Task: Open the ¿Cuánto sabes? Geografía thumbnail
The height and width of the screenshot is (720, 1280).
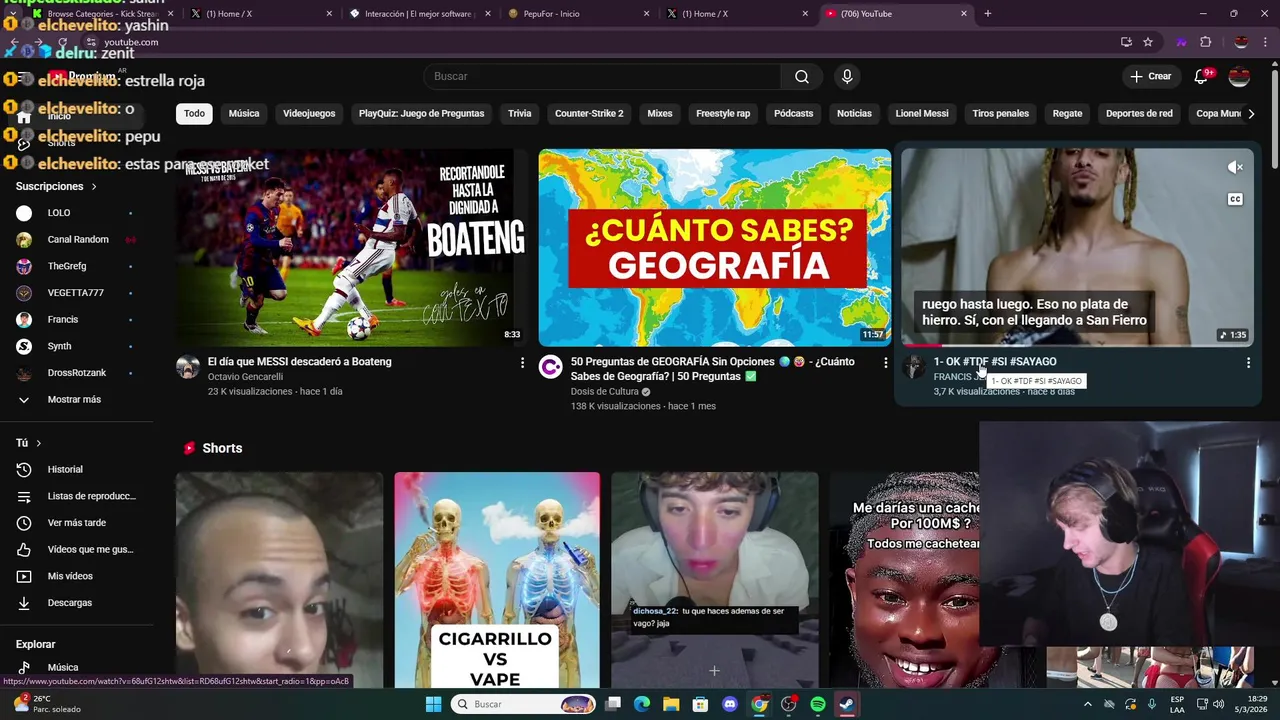Action: [x=714, y=247]
